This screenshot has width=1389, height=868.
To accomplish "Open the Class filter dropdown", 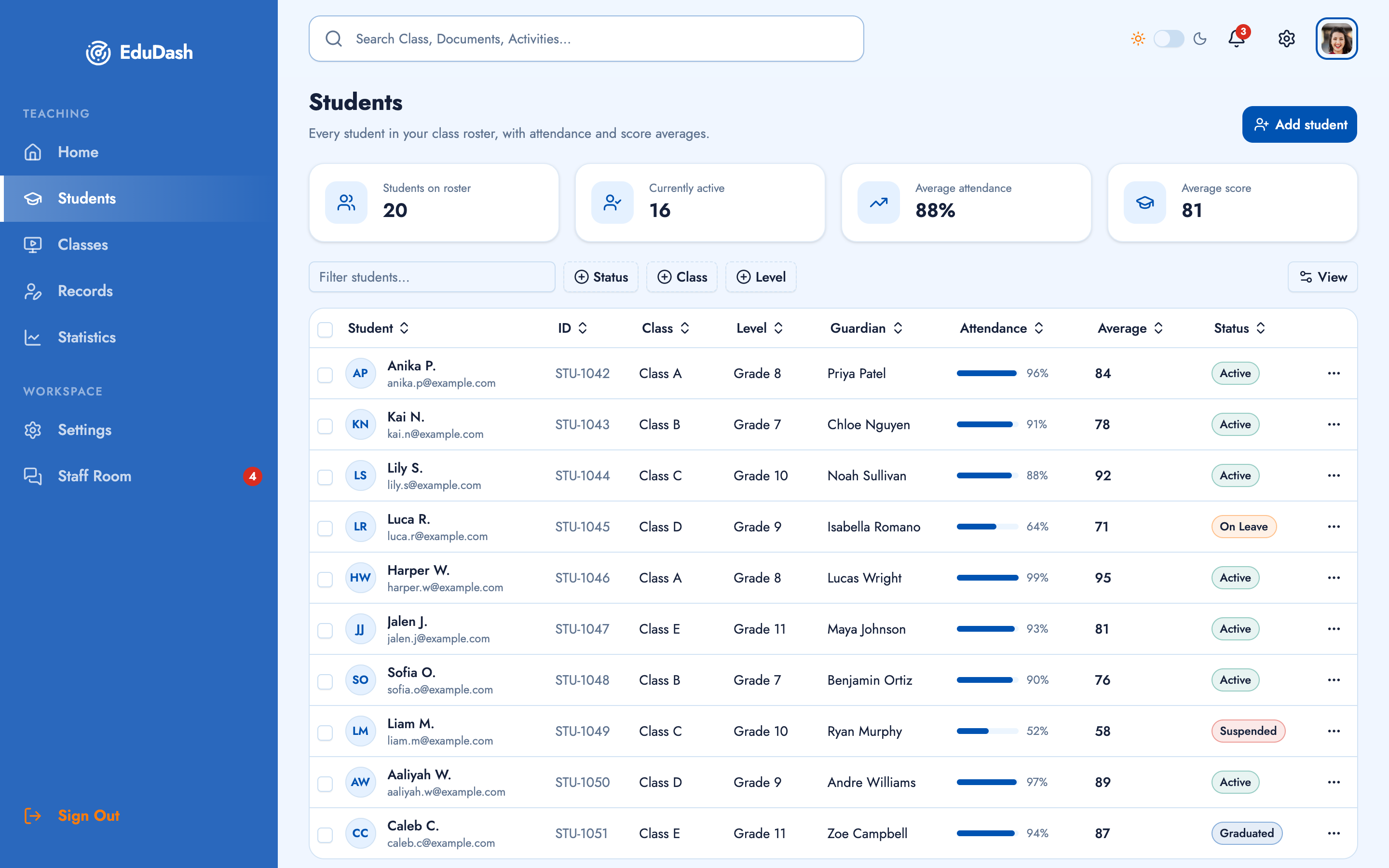I will tap(682, 277).
